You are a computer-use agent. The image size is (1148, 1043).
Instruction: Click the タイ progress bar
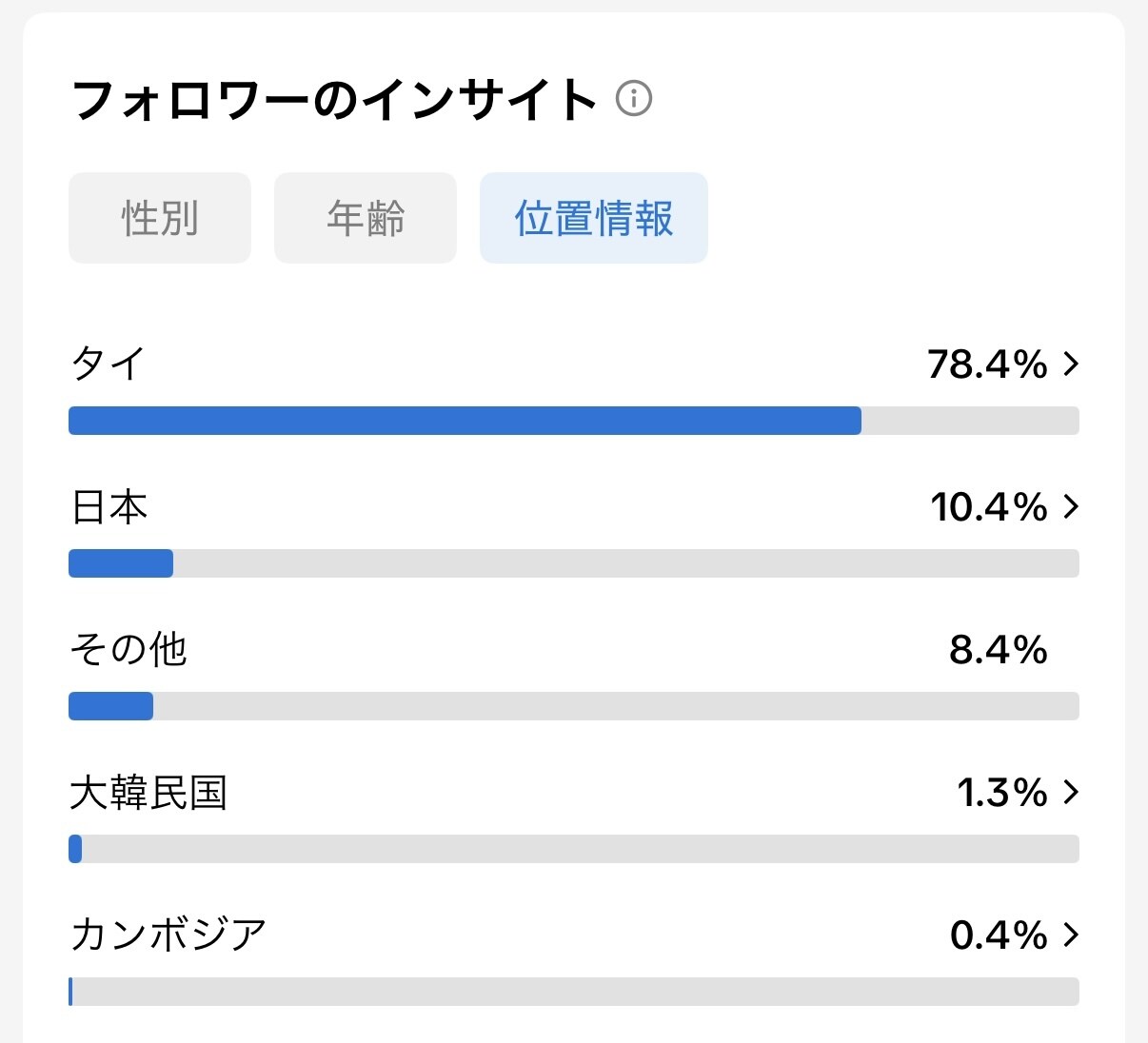pyautogui.click(x=574, y=421)
